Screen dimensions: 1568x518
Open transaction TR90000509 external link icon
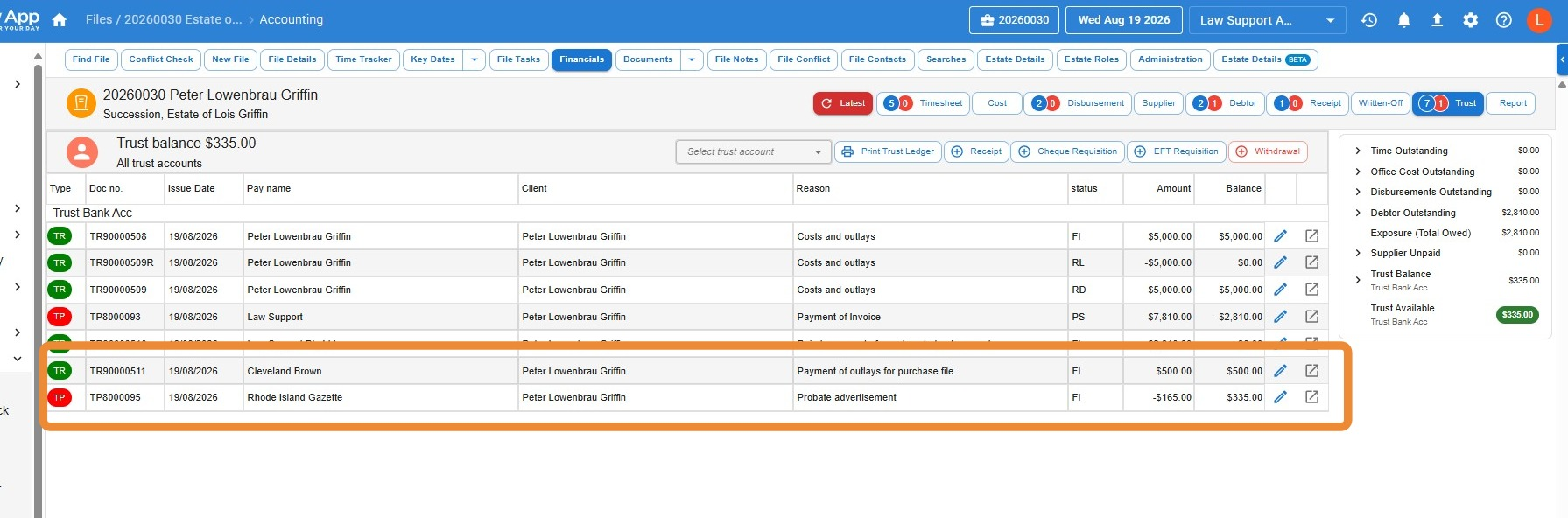(x=1311, y=290)
